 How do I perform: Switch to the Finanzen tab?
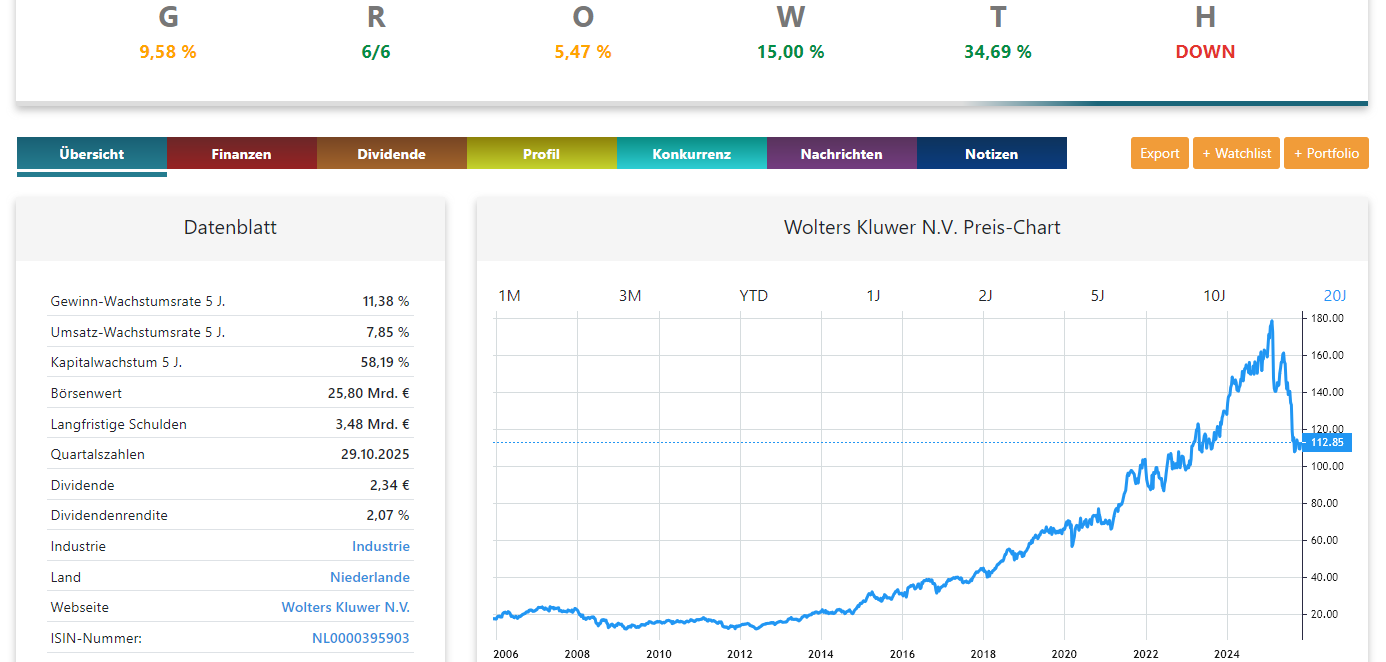pos(241,154)
